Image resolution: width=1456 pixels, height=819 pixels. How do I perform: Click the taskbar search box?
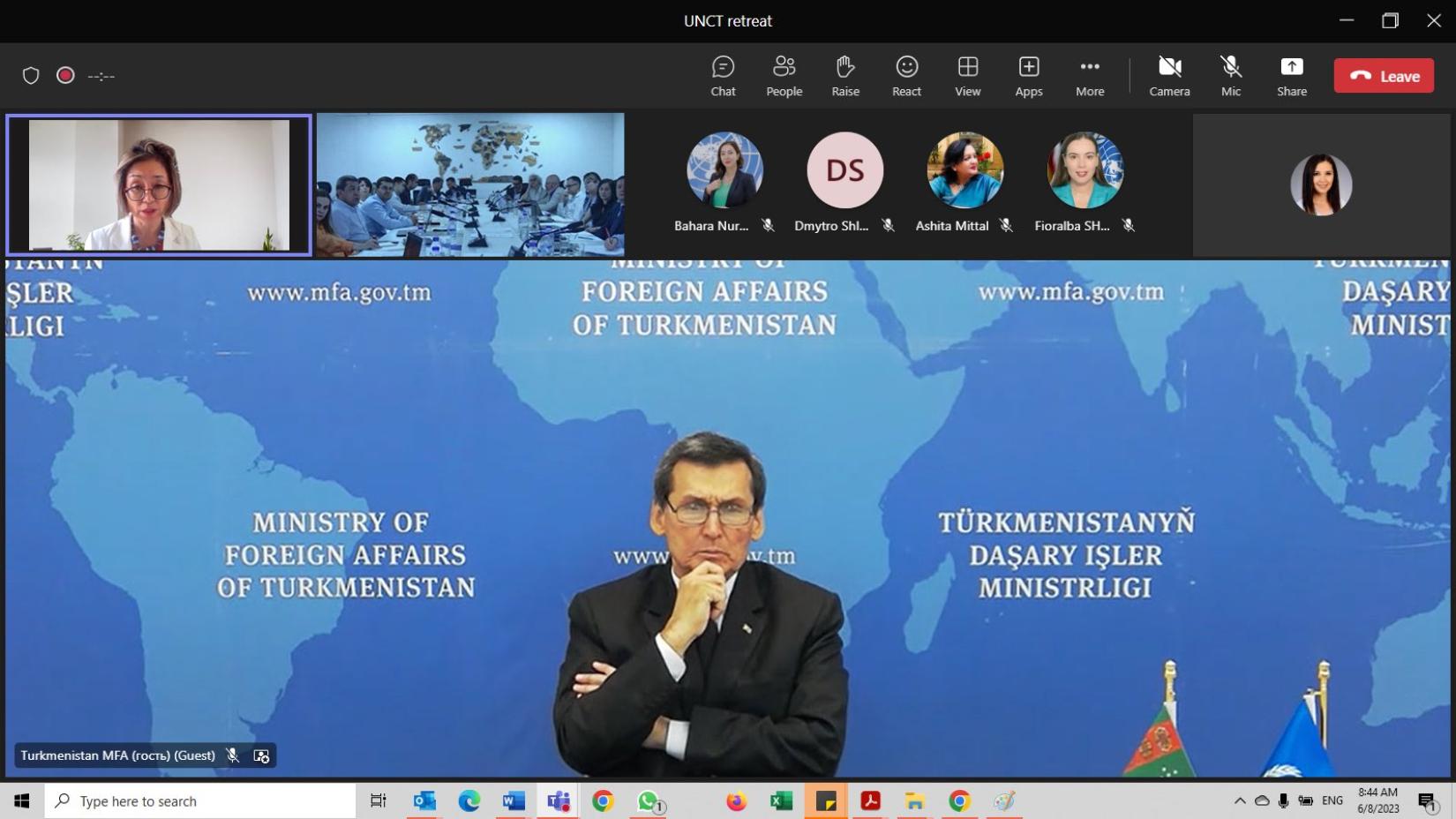200,800
